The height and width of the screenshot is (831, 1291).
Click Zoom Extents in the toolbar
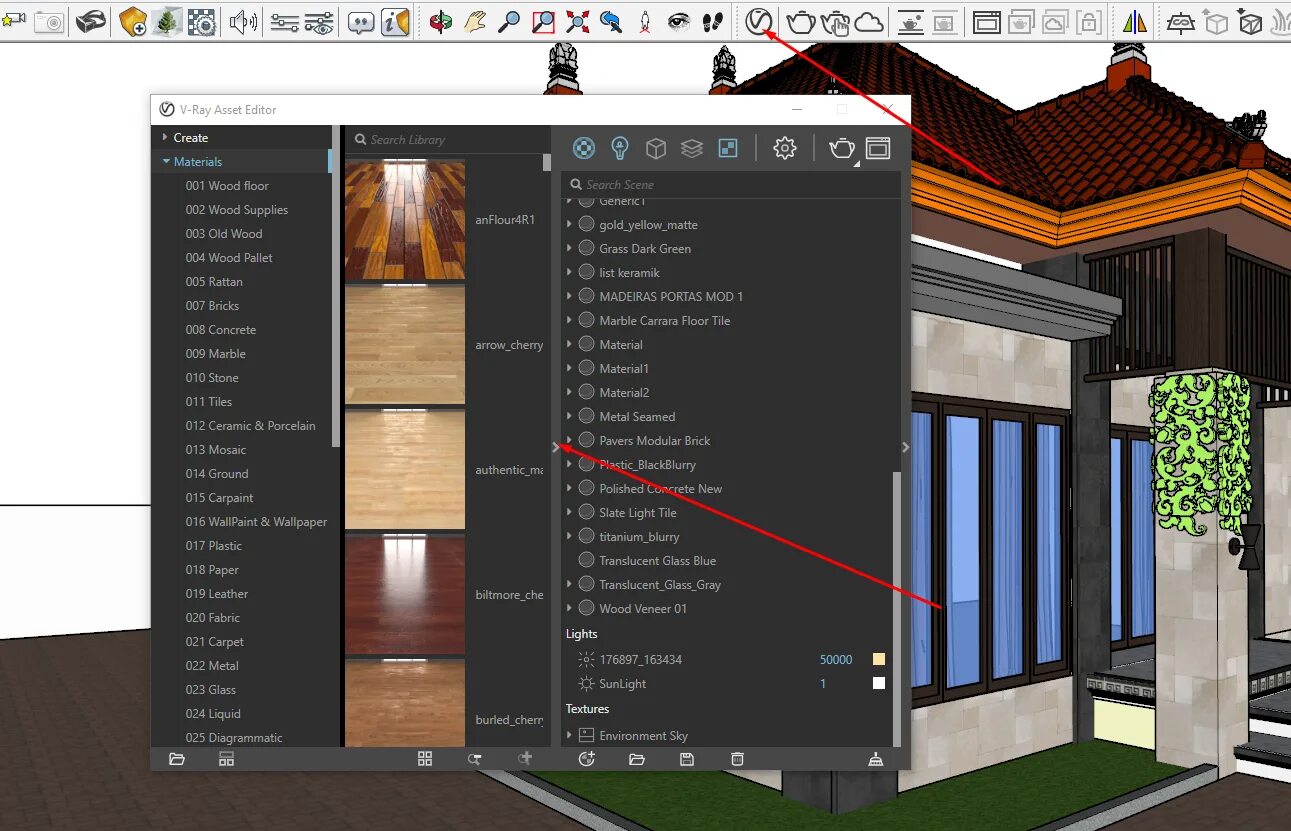tap(576, 22)
